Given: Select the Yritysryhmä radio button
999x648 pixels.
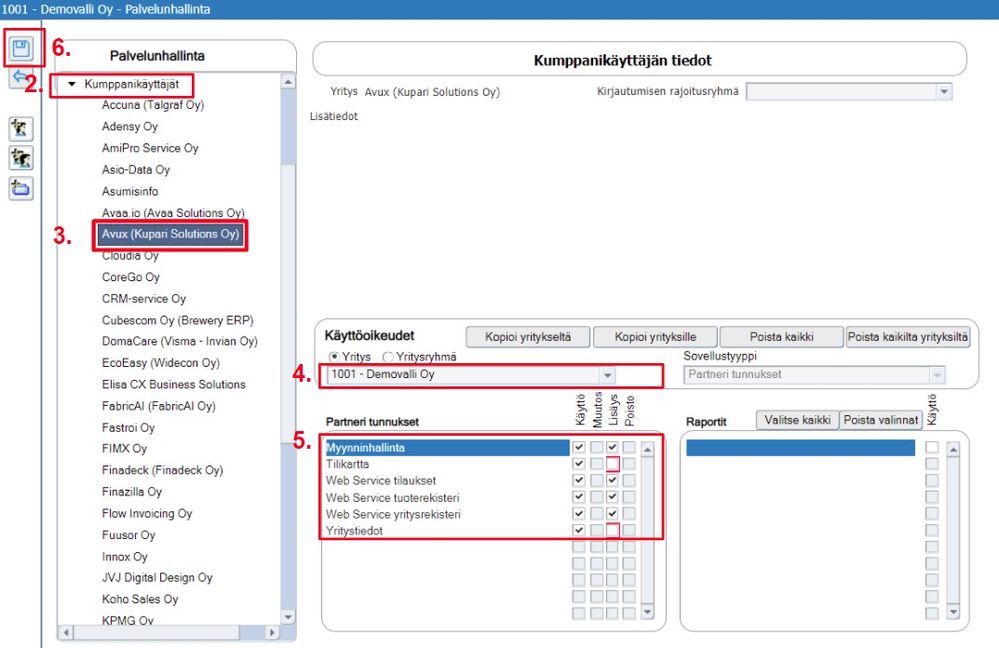Looking at the screenshot, I should (x=387, y=357).
